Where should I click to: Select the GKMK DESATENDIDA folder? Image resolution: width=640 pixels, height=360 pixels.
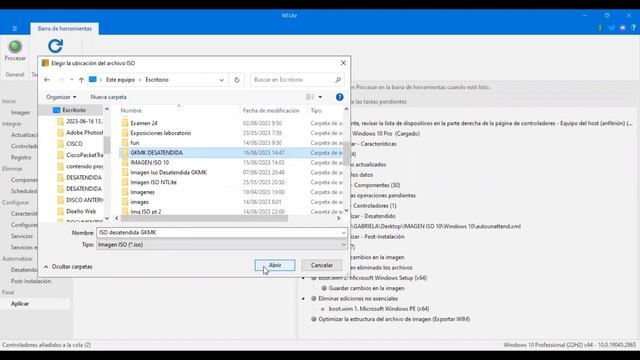tap(231, 153)
